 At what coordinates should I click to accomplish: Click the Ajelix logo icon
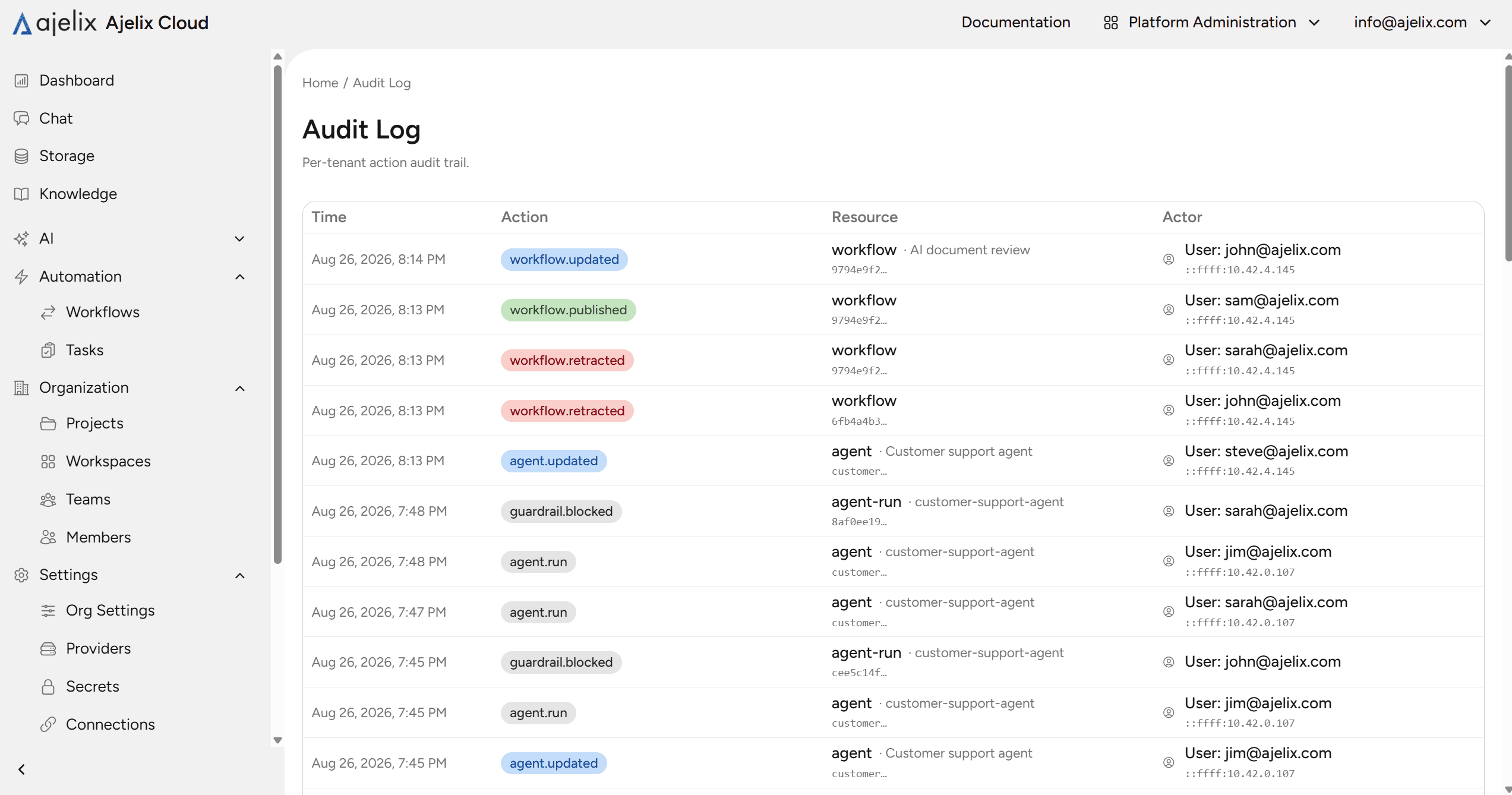[22, 23]
